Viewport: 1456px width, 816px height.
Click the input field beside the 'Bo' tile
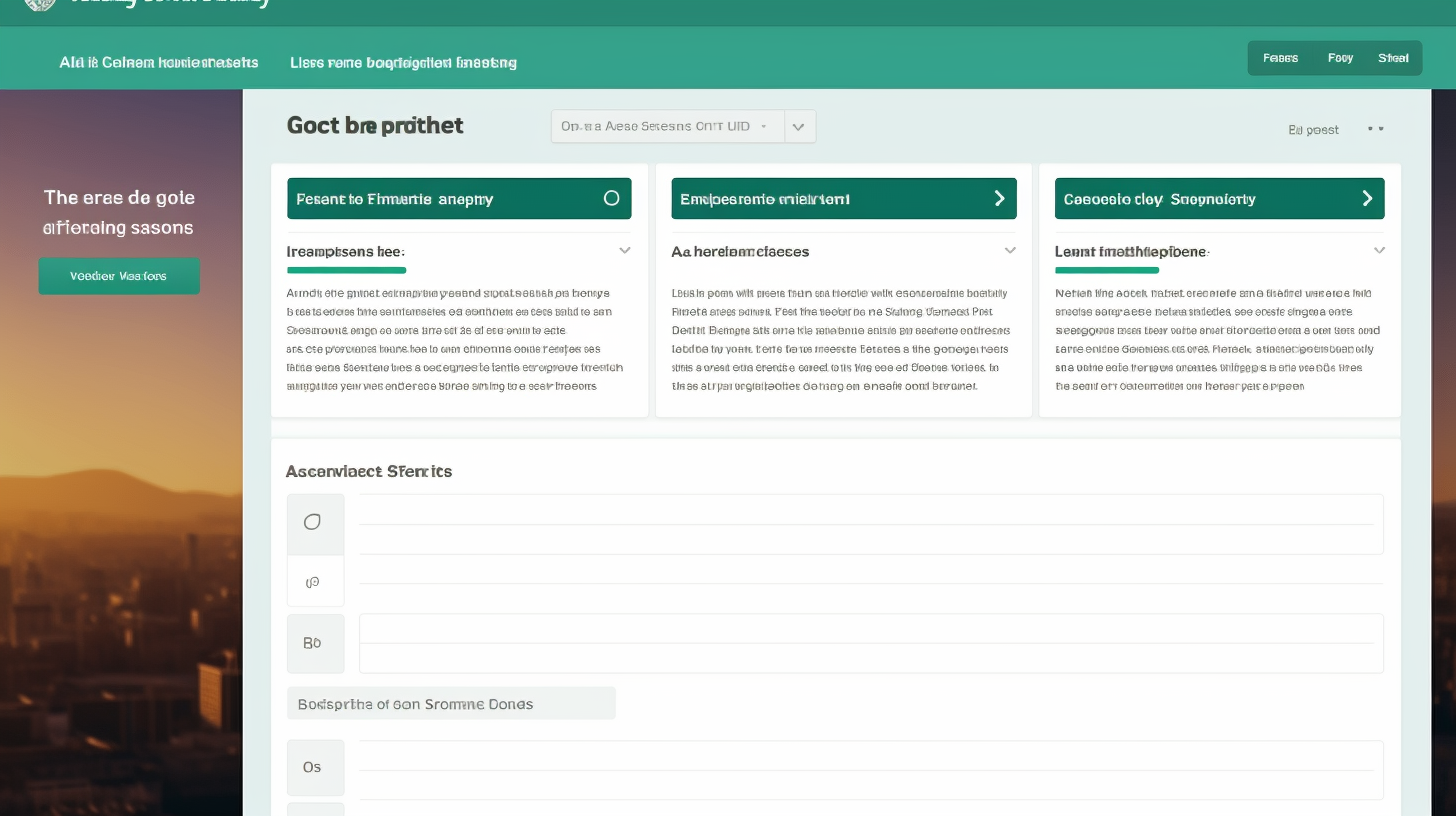pyautogui.click(x=870, y=643)
